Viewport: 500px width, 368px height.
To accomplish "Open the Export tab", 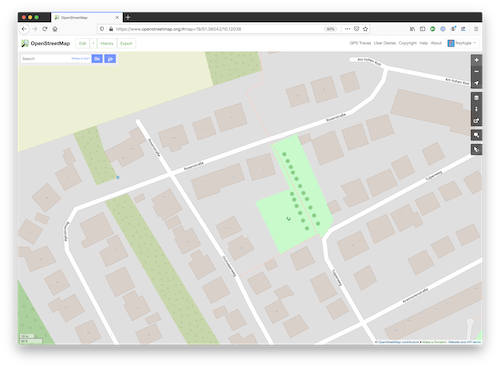I will click(x=126, y=43).
